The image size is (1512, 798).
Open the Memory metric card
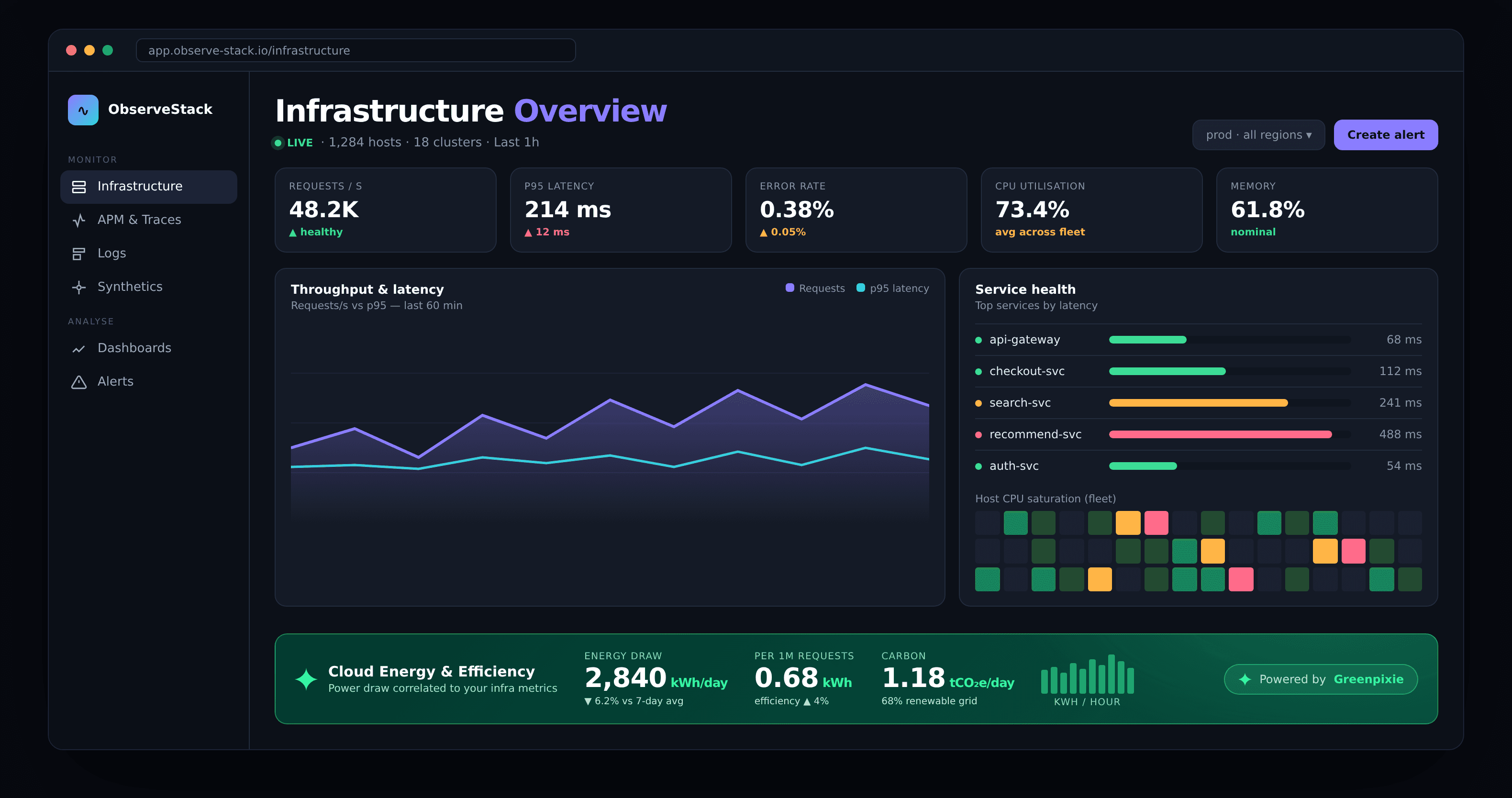pyautogui.click(x=1327, y=210)
